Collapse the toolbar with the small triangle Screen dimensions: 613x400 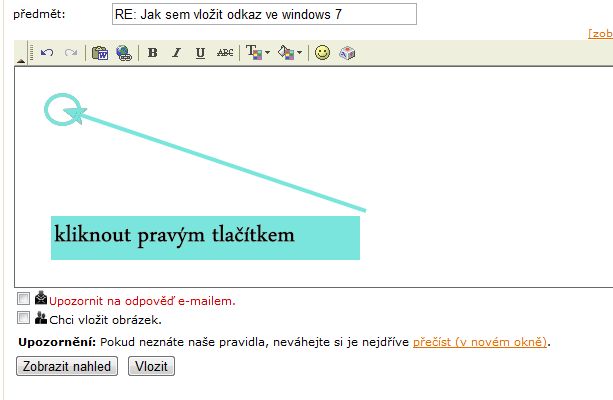coord(21,61)
